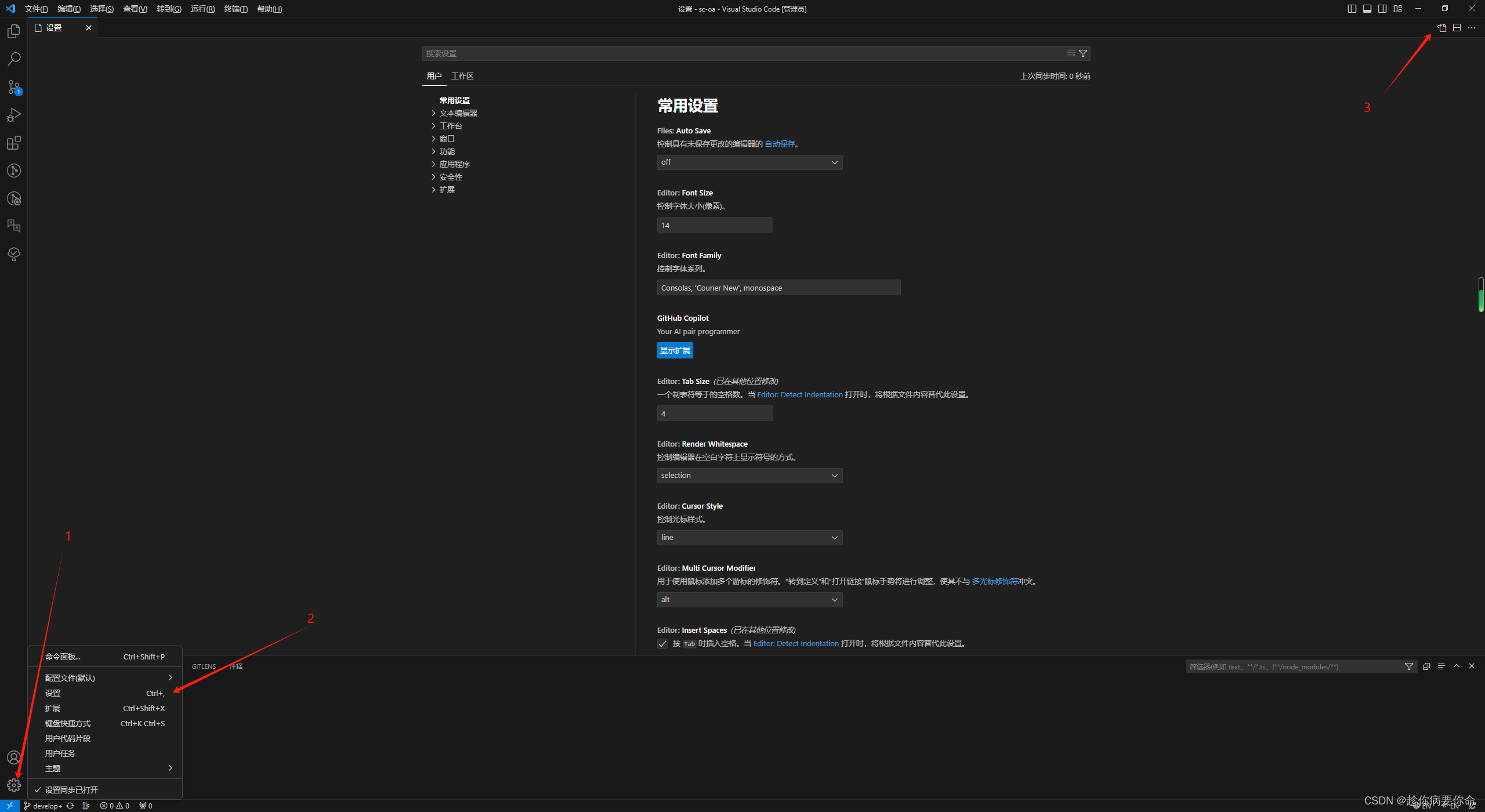The height and width of the screenshot is (812, 1485).
Task: Open the Extensions view icon
Action: pos(13,143)
